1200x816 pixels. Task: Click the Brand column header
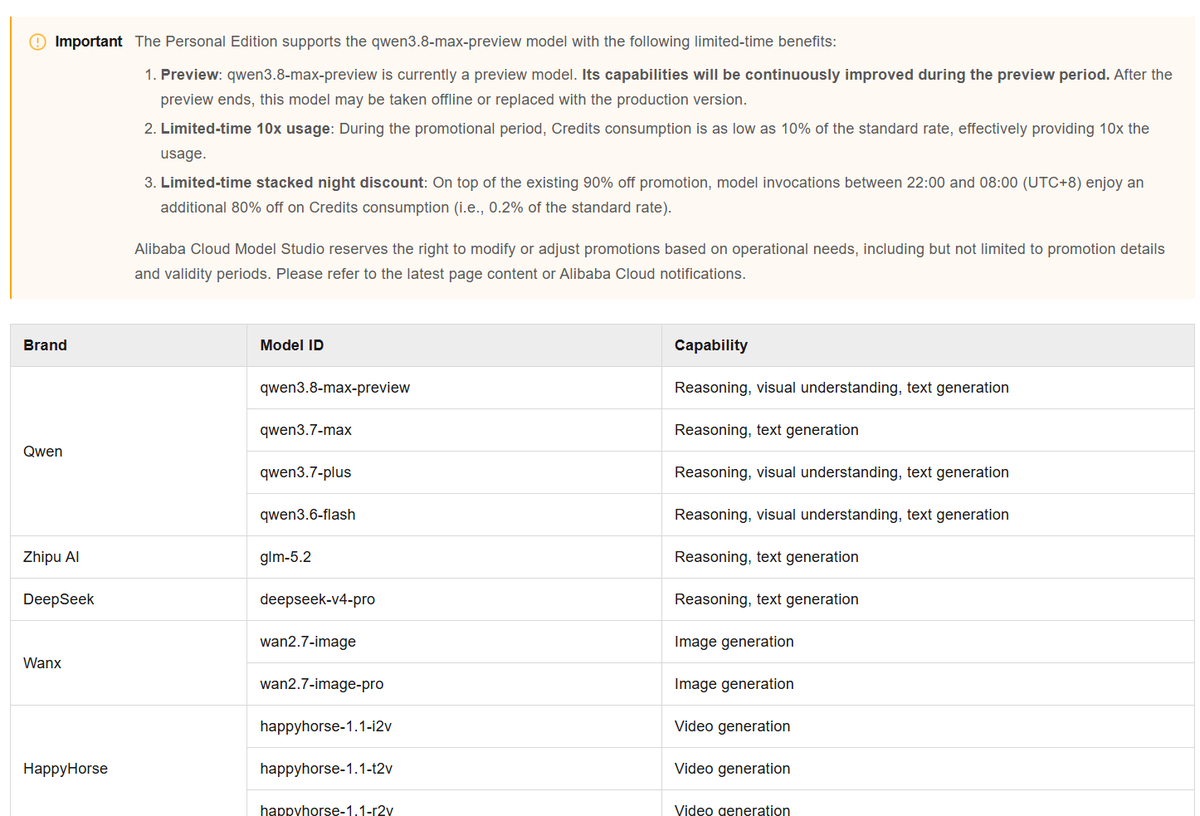click(128, 345)
